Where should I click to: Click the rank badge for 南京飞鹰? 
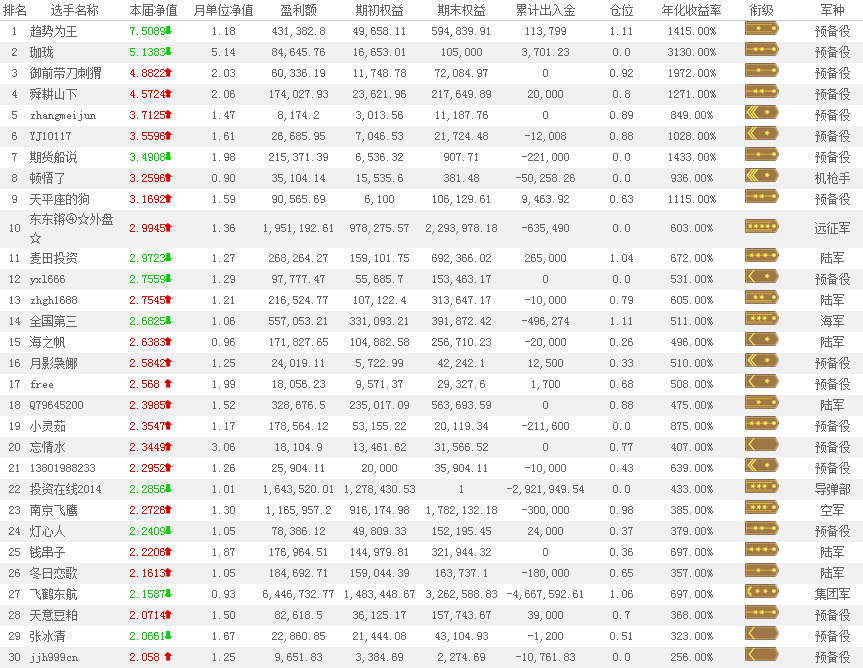(x=762, y=507)
